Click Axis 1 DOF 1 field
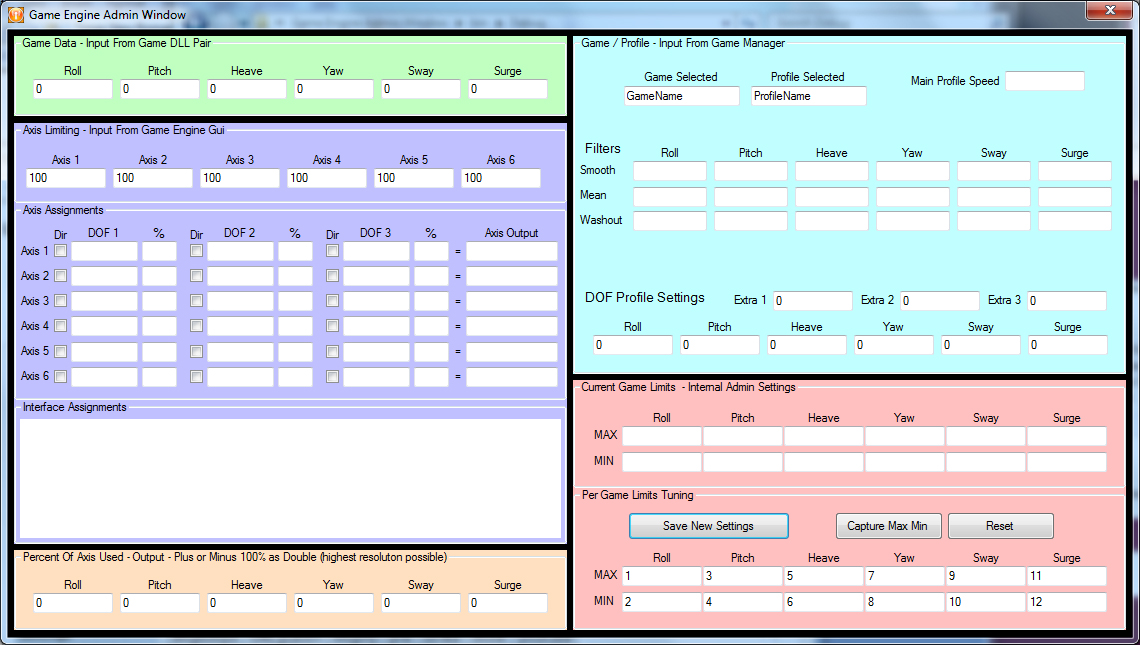The height and width of the screenshot is (645, 1140). [104, 252]
